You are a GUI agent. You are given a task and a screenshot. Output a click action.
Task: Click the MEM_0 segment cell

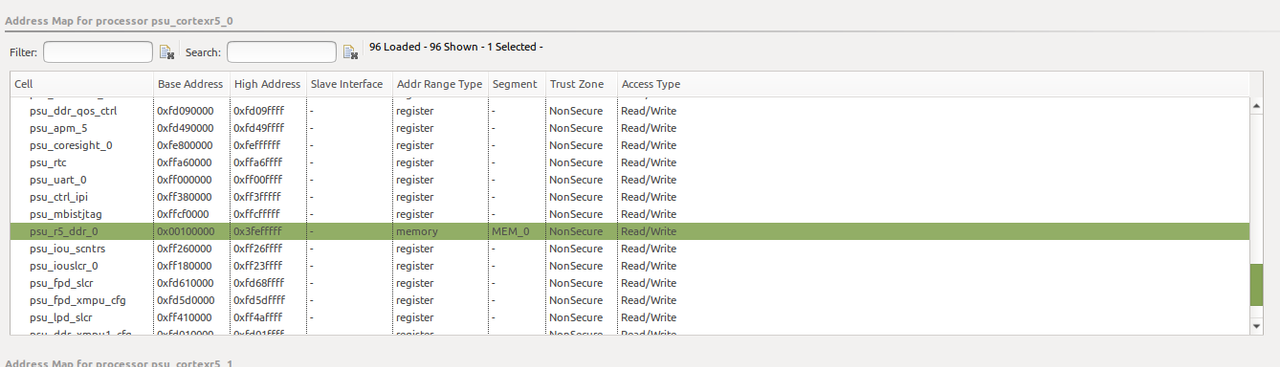[511, 231]
